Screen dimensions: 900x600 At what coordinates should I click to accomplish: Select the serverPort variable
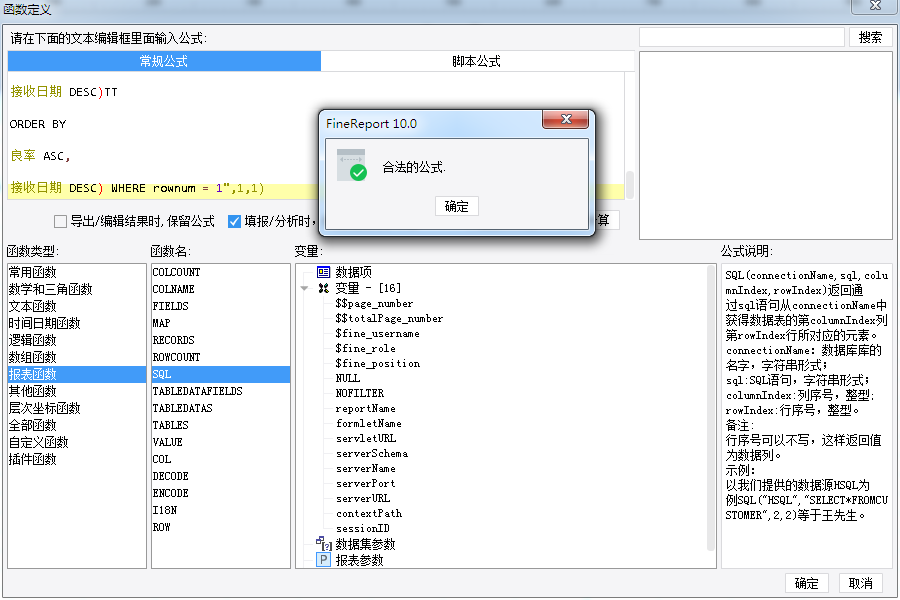366,483
